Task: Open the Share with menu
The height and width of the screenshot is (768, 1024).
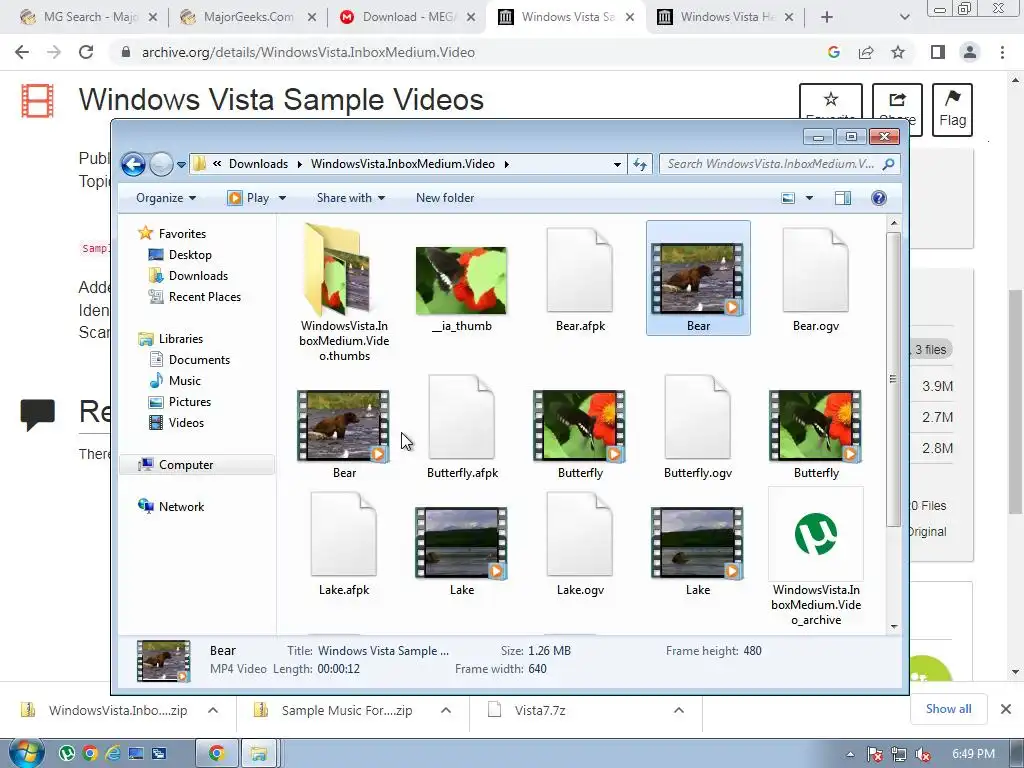Action: [351, 198]
